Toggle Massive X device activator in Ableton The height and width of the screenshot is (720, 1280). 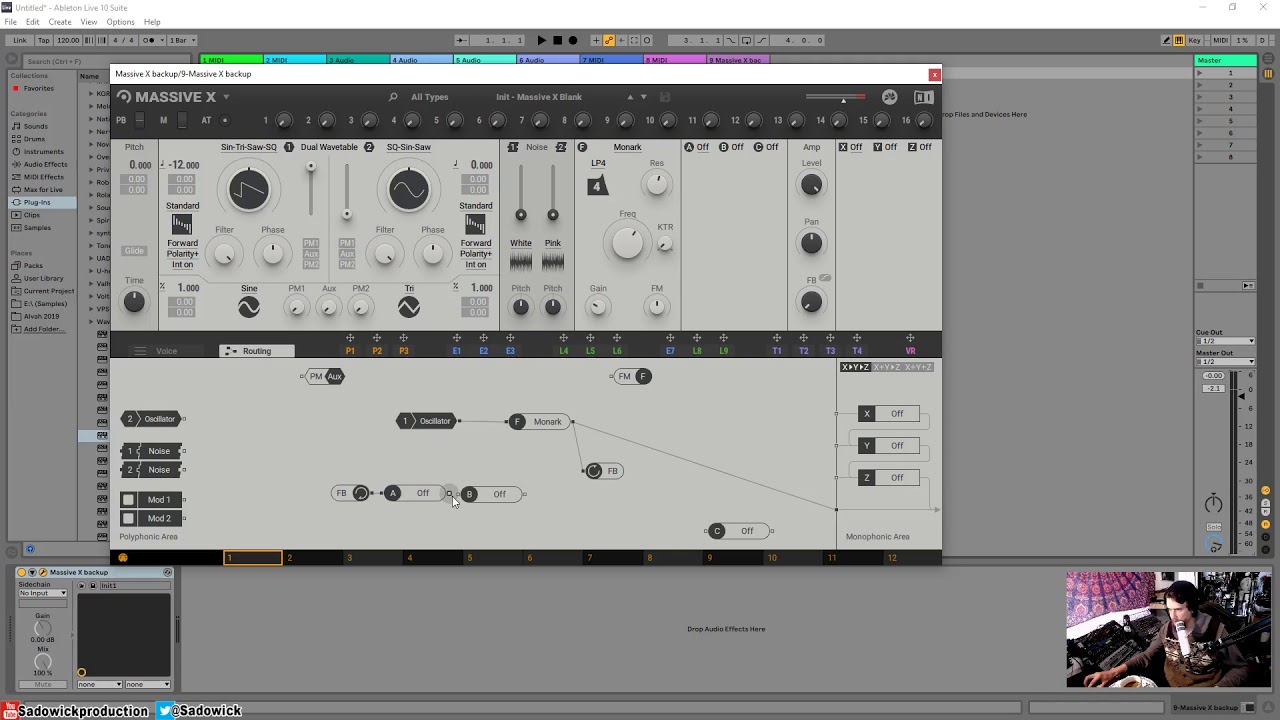pyautogui.click(x=21, y=573)
